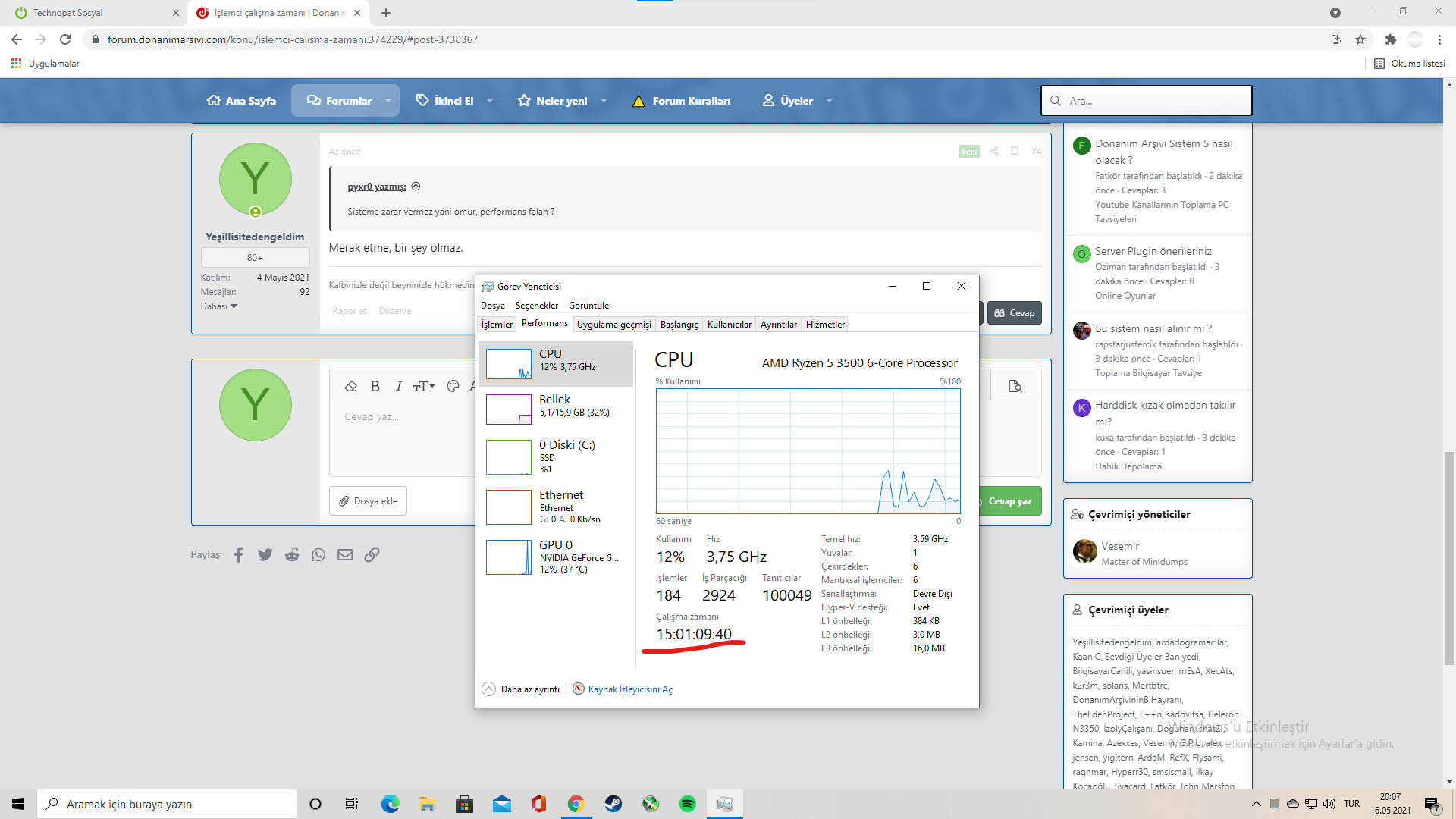Click the Dosya ekle button
This screenshot has height=819, width=1456.
pyautogui.click(x=369, y=501)
